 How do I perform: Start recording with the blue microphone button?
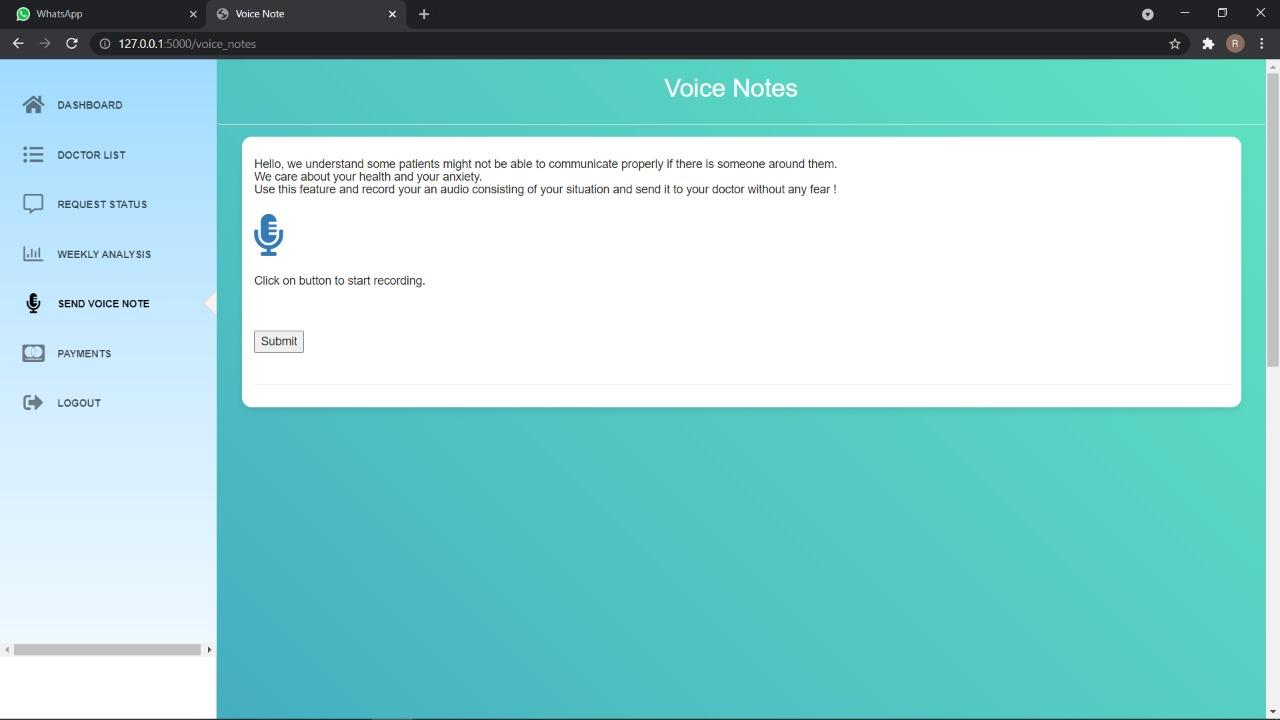[x=268, y=235]
